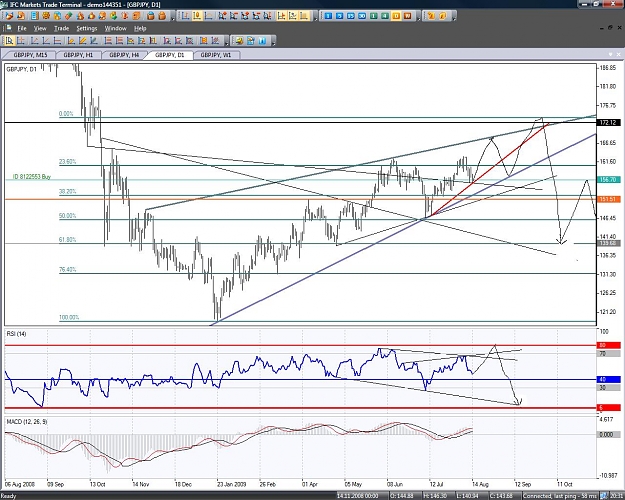Screen dimensions: 625x500
Task: Select the cursor pointer tool
Action: pyautogui.click(x=9, y=40)
